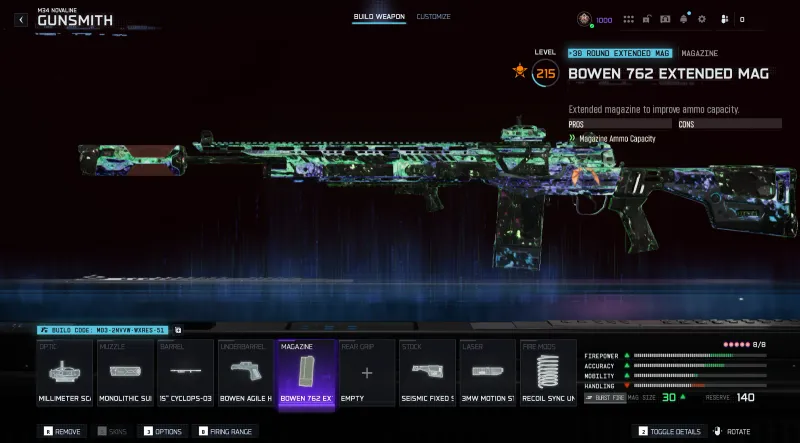Select the Barrel slot Cyclops-03
Viewport: 800px width, 443px height.
(185, 373)
